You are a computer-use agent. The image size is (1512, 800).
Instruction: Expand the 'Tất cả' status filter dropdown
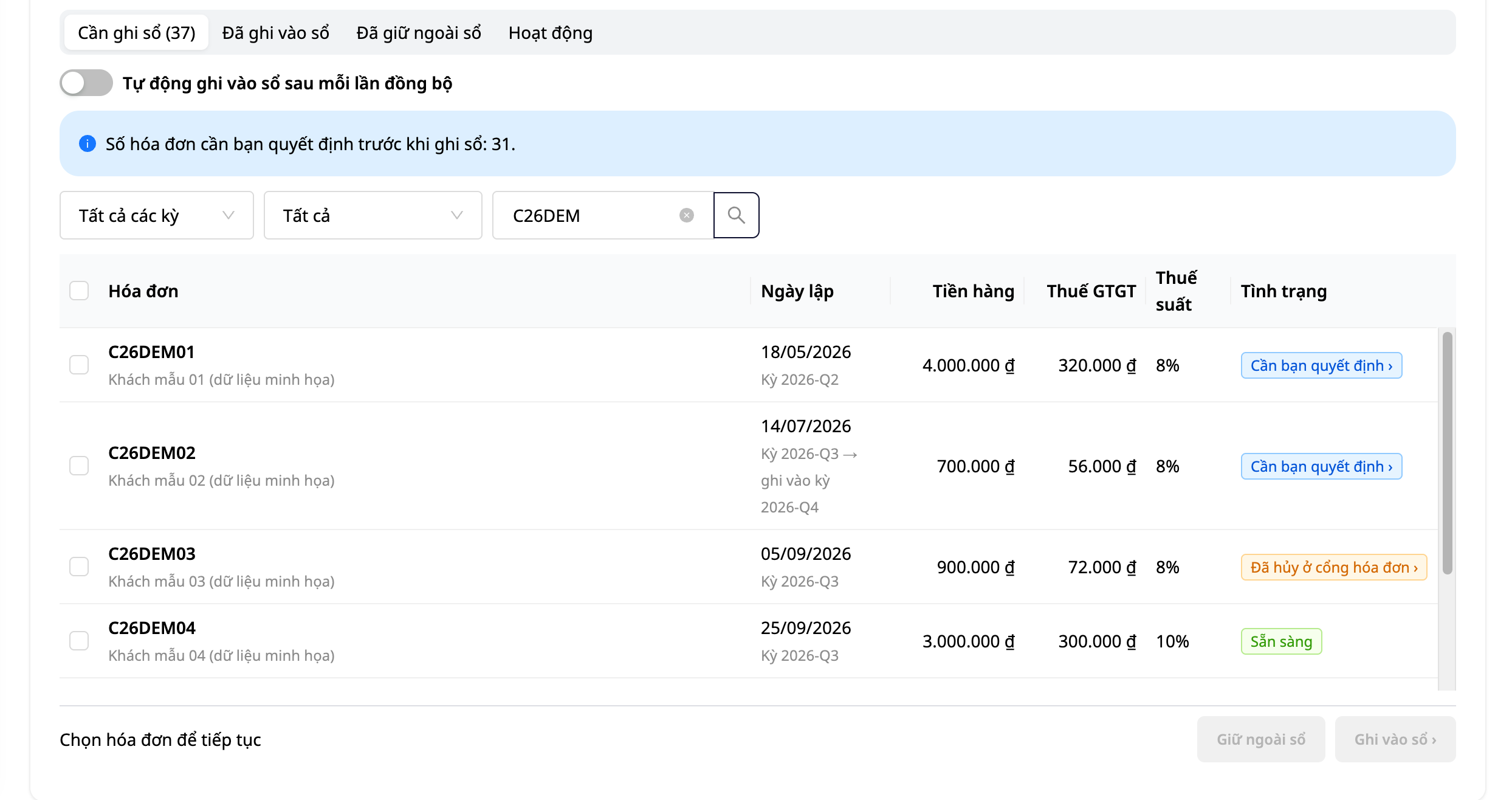[x=373, y=215]
